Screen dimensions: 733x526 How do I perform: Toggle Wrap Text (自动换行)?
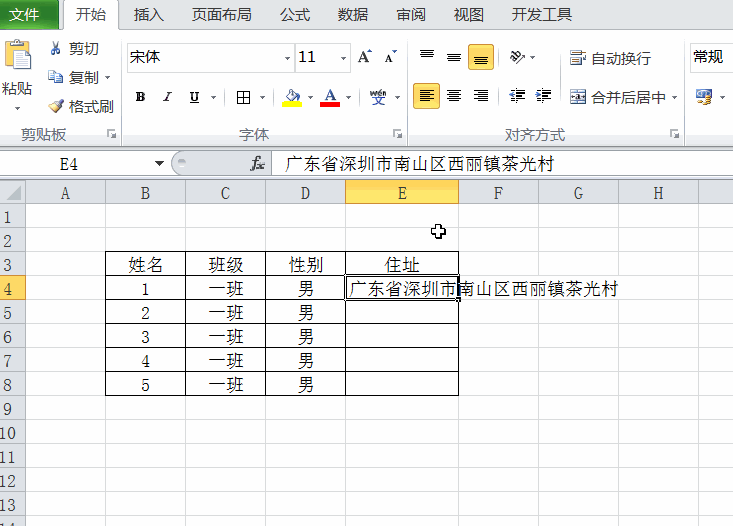tap(611, 58)
